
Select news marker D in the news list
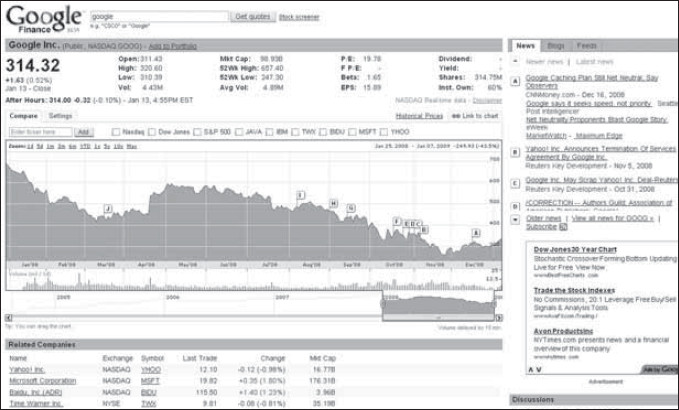coord(515,206)
